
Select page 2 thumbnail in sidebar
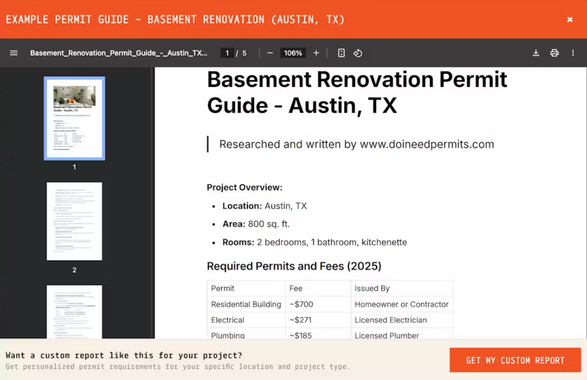(x=74, y=221)
